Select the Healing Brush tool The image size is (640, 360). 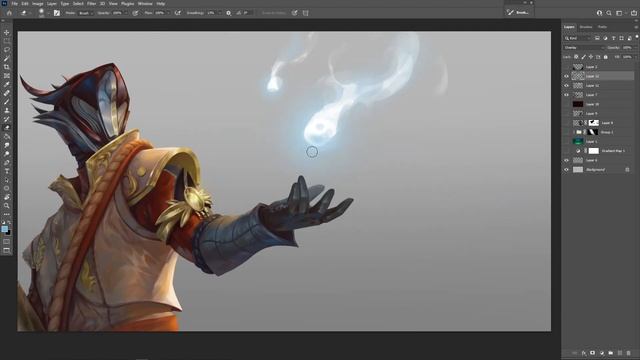coord(7,93)
